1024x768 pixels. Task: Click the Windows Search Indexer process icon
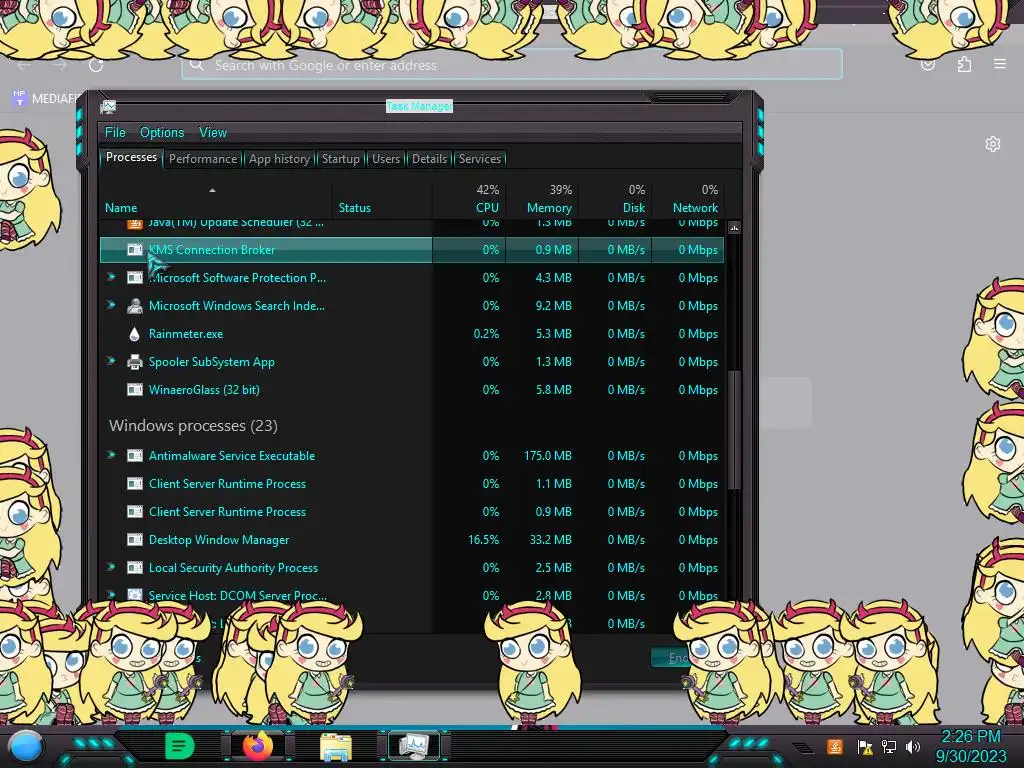[135, 306]
